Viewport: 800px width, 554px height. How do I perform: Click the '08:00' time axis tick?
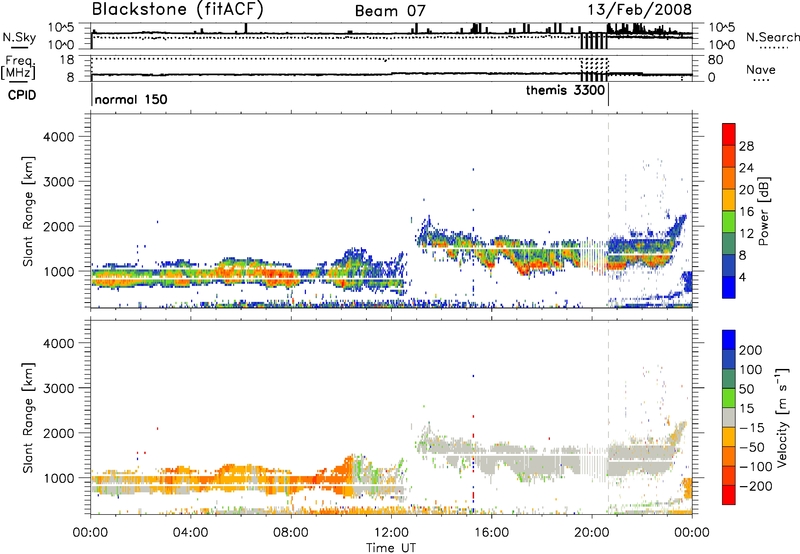tap(291, 533)
